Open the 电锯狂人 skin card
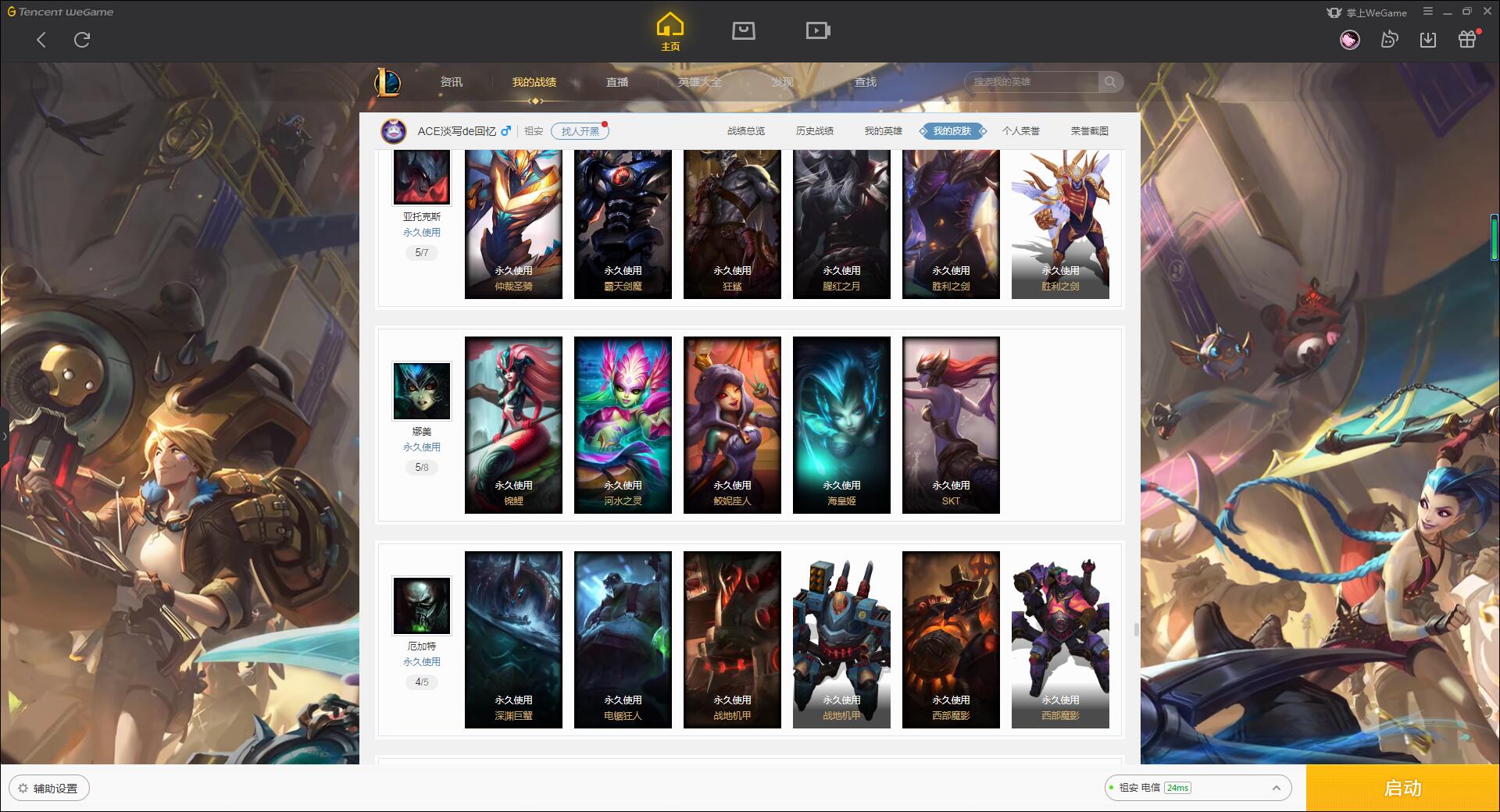Screen dimensions: 1500x812 click(x=623, y=639)
